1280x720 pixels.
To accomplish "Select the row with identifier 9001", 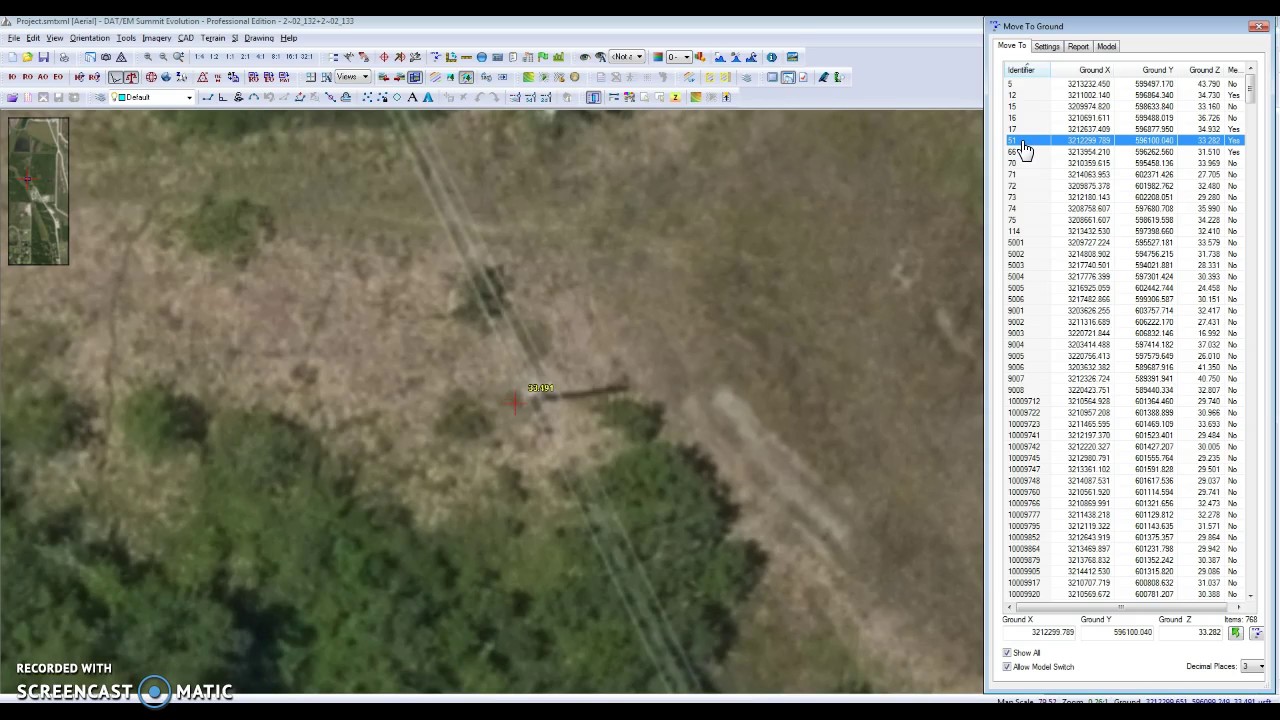I will coord(1124,311).
